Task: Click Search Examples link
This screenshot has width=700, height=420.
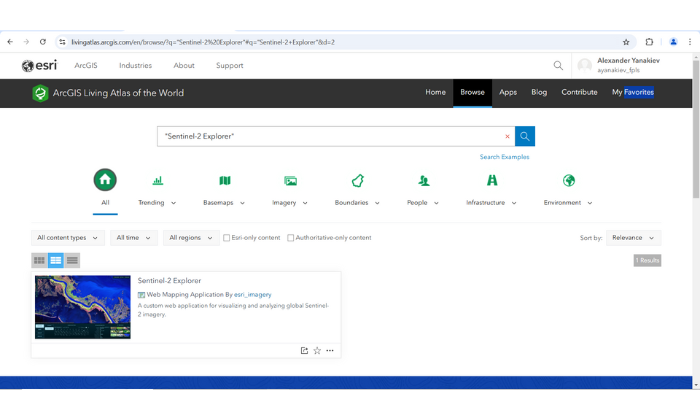Action: (504, 157)
